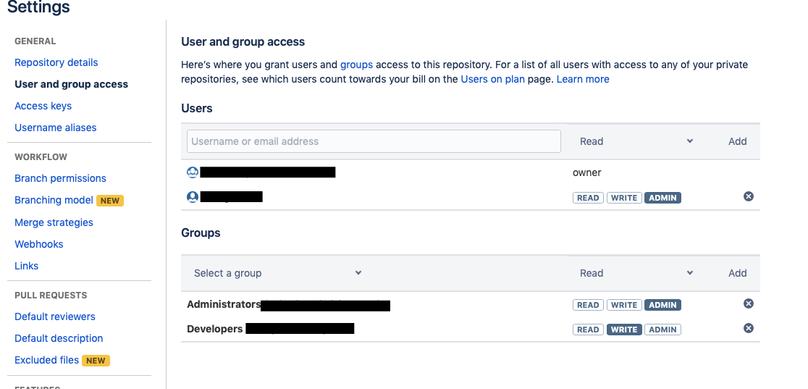Image resolution: width=808 pixels, height=389 pixels.
Task: Click the owner's avatar icon
Action: coord(192,172)
